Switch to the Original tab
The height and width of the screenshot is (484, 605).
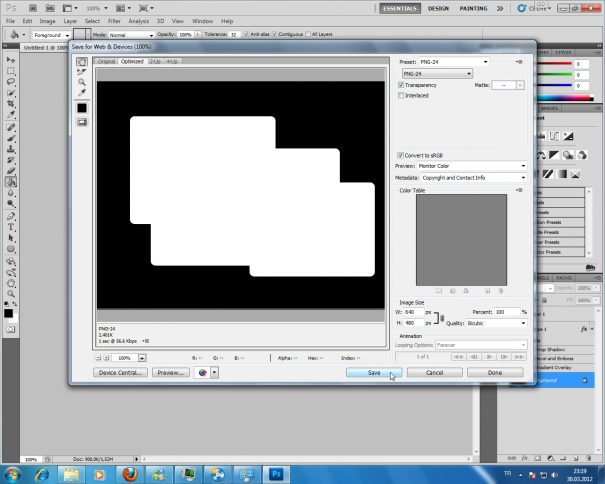point(106,61)
